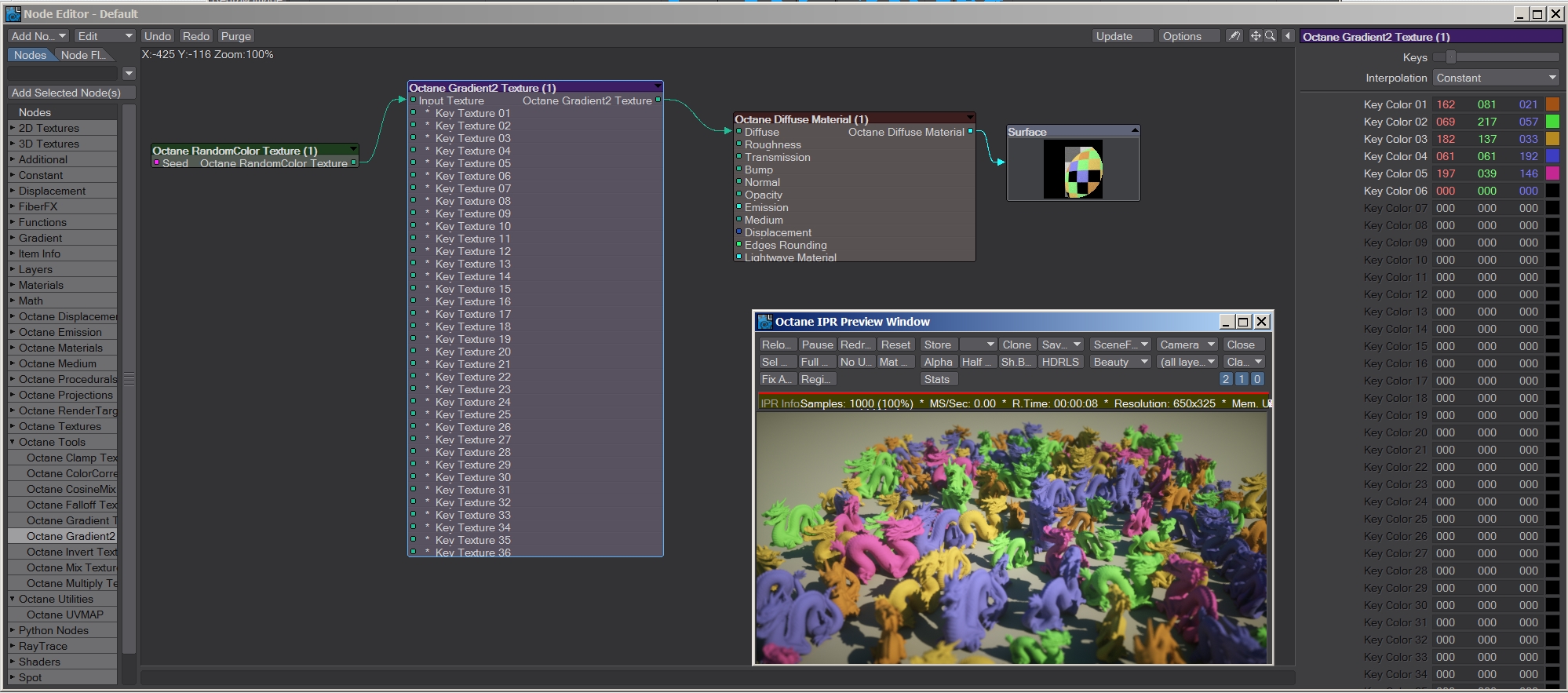Select Octane Gradient2 in the node list
Screen dimensions: 1568x693
point(63,536)
